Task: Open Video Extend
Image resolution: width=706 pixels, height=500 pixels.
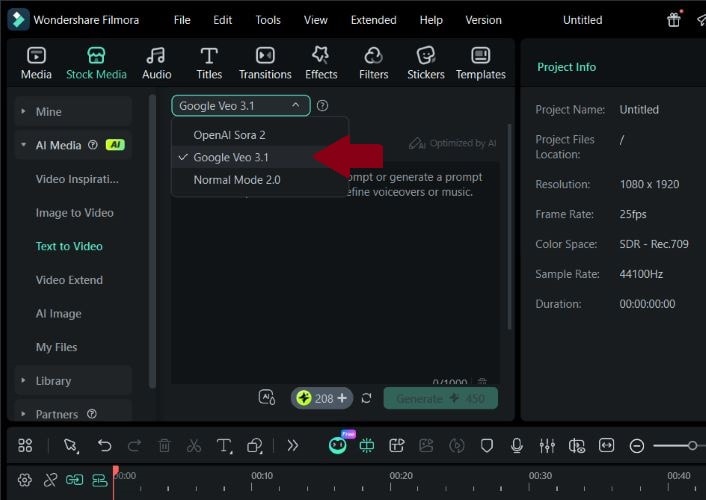Action: (x=69, y=280)
